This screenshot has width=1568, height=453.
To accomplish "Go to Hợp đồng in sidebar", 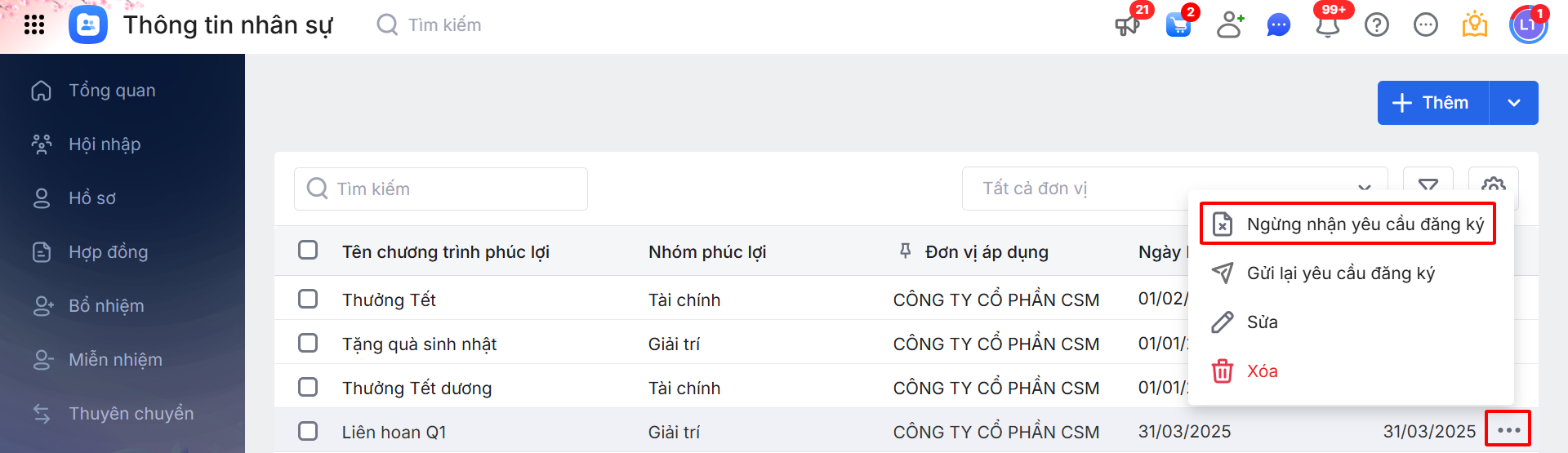I will (x=108, y=252).
